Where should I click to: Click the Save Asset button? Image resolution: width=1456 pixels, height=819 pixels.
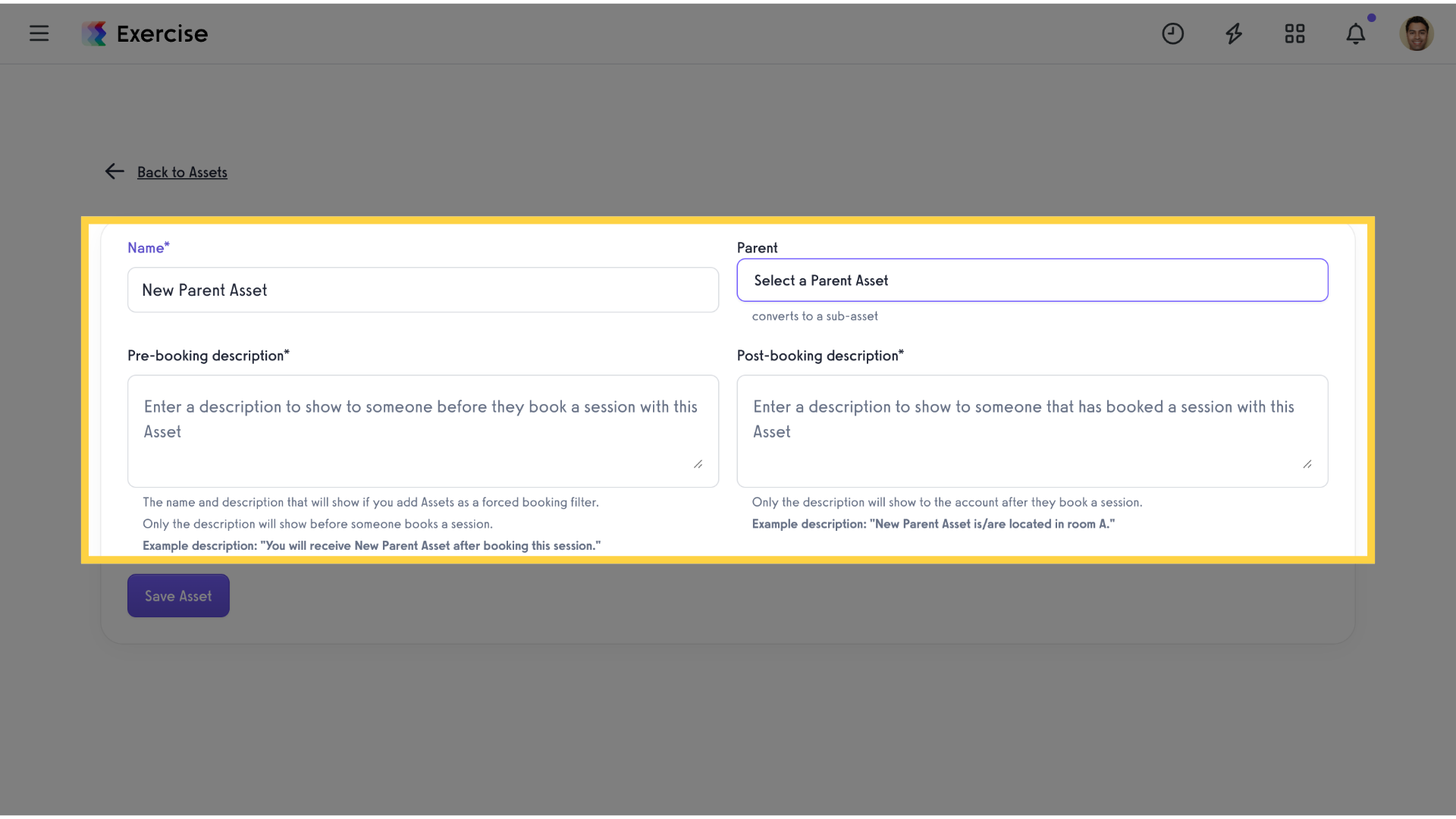pyautogui.click(x=178, y=596)
